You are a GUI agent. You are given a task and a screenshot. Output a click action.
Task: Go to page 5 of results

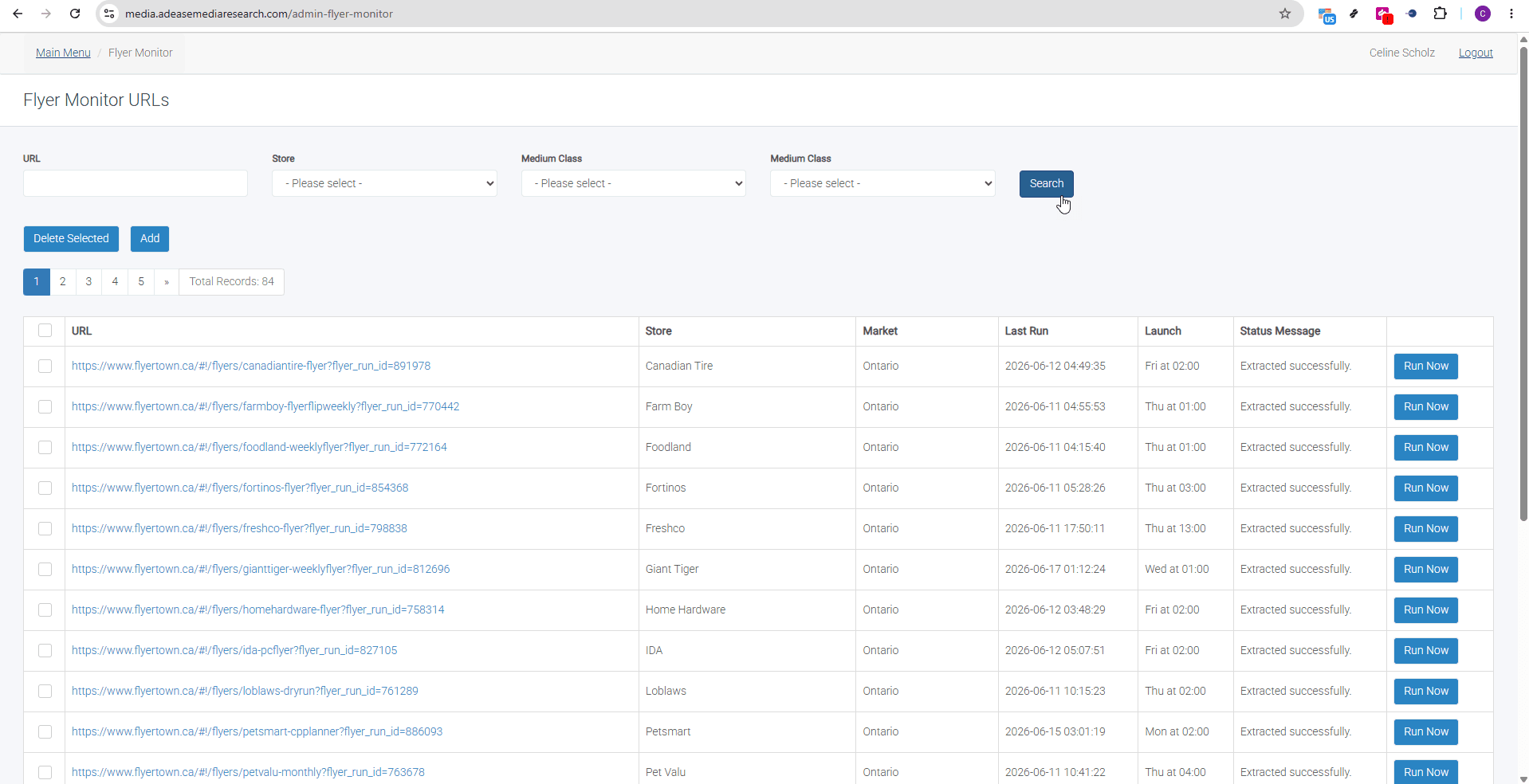click(x=141, y=282)
